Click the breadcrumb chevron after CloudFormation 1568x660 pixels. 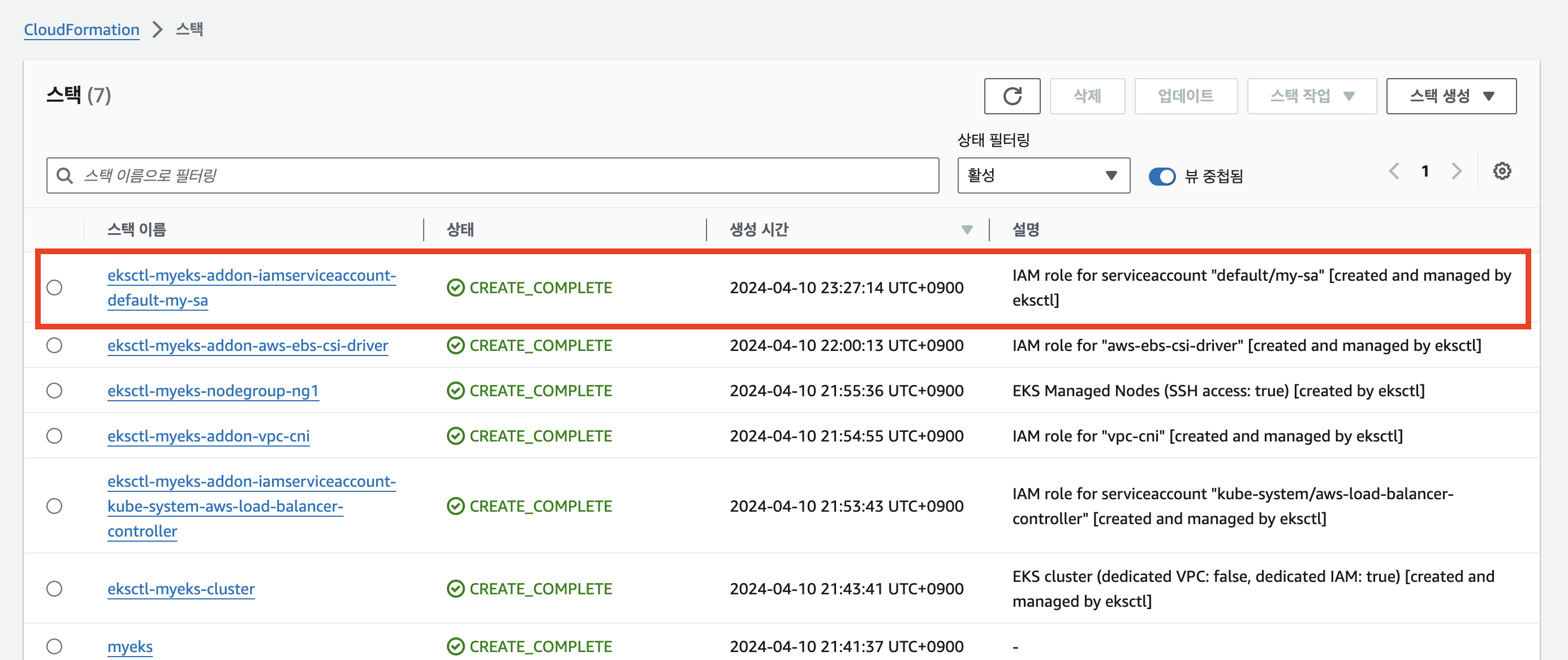click(x=158, y=29)
